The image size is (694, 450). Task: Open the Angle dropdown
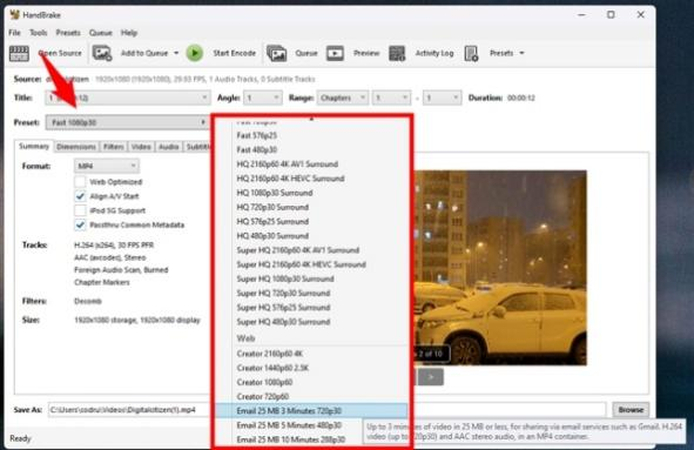262,98
